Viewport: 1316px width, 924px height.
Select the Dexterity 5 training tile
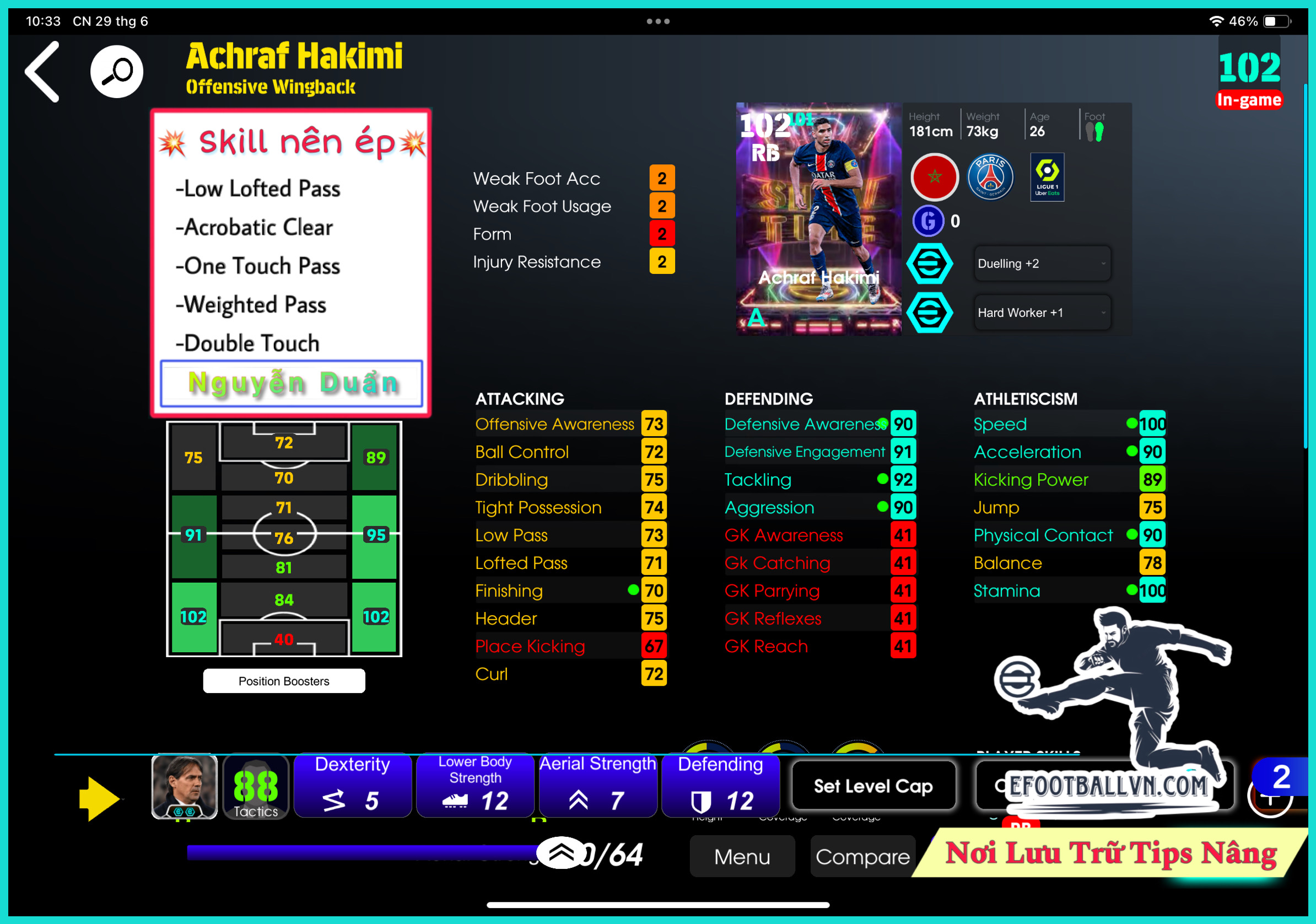click(353, 786)
